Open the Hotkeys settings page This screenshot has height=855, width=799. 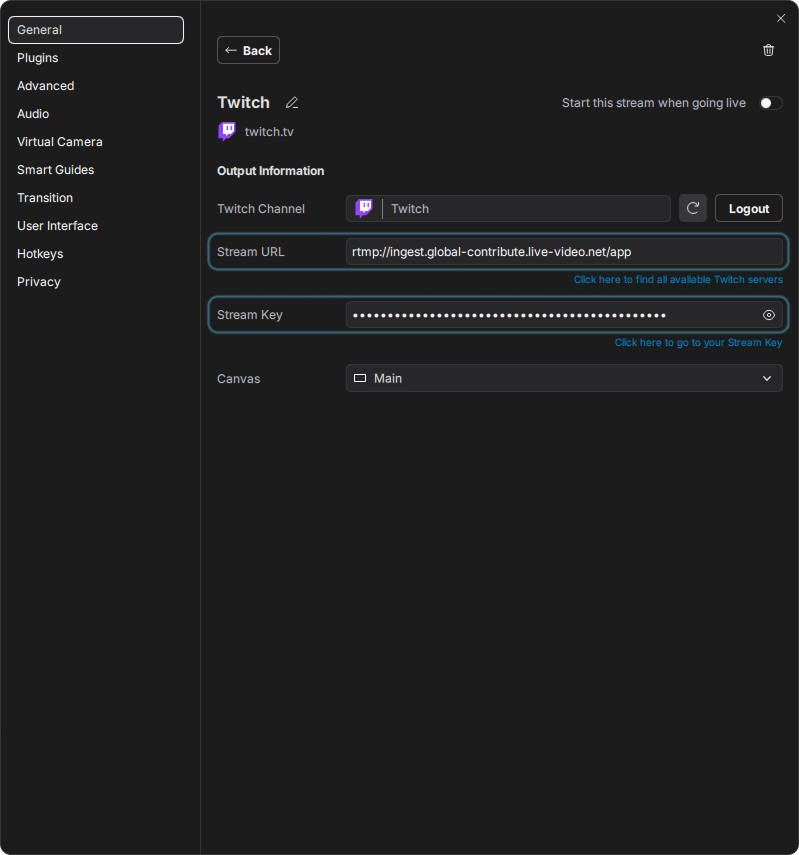point(40,254)
